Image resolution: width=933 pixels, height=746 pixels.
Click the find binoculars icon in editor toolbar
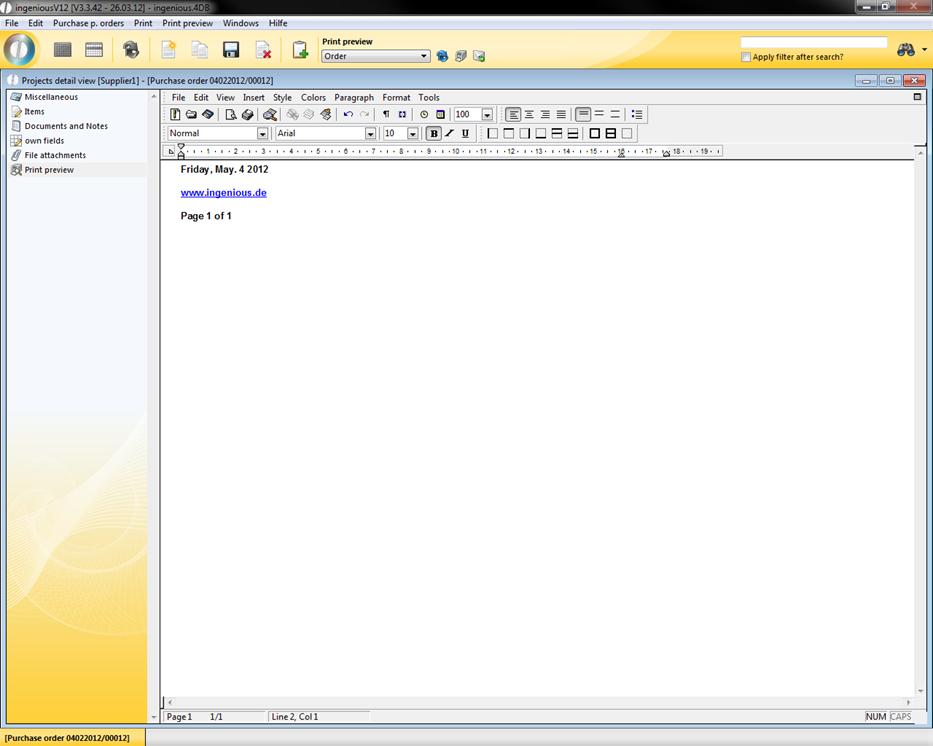tap(269, 115)
